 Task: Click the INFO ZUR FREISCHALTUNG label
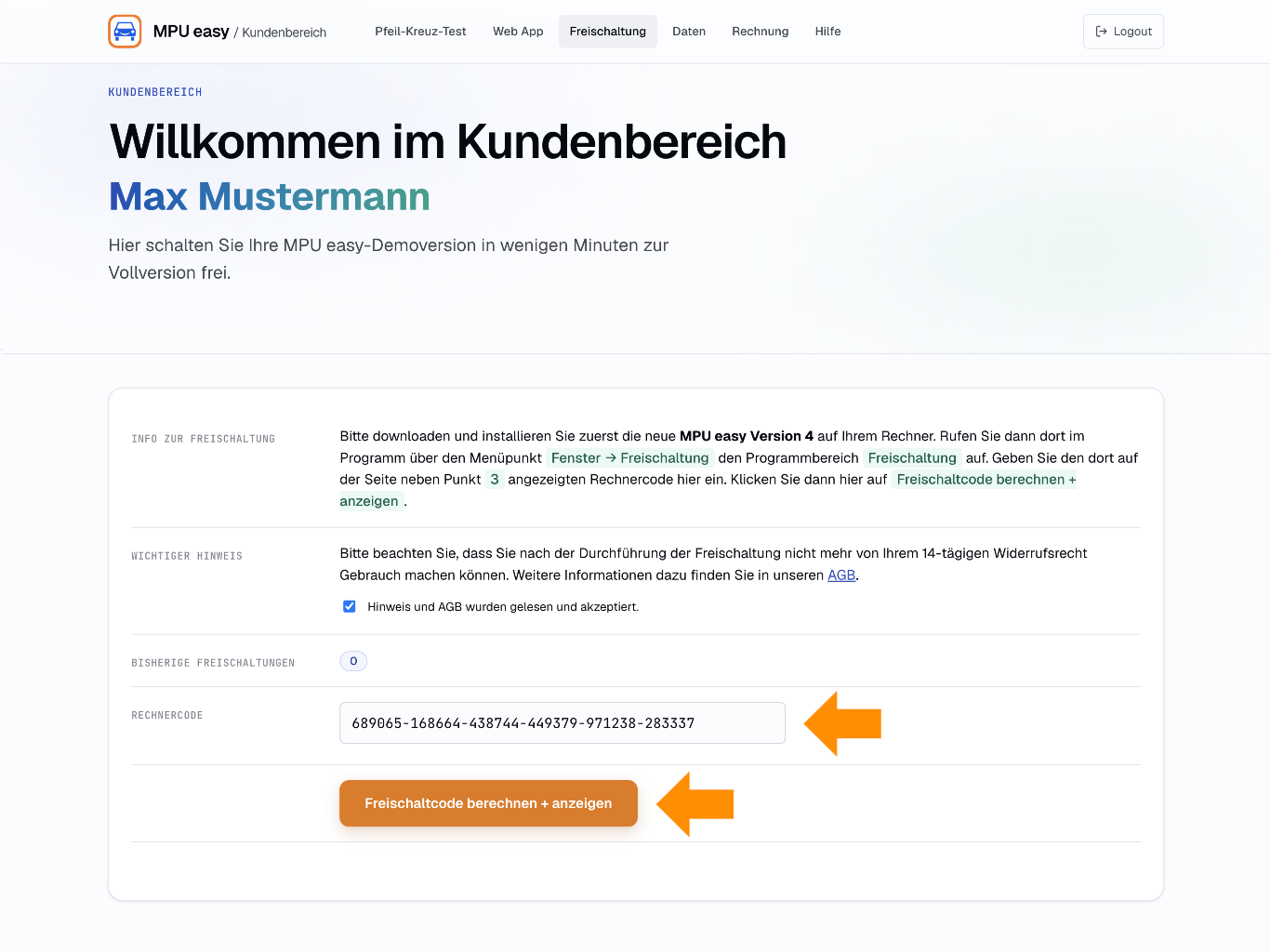(204, 439)
